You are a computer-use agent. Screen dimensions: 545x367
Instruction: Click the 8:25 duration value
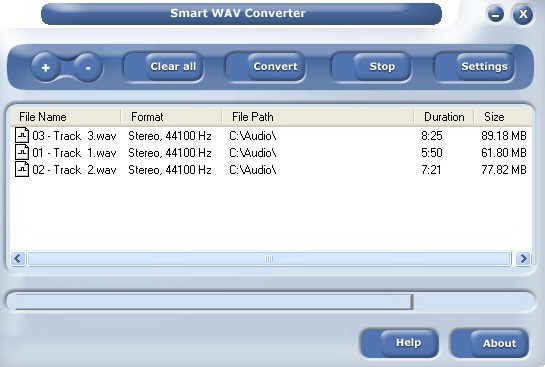click(432, 136)
